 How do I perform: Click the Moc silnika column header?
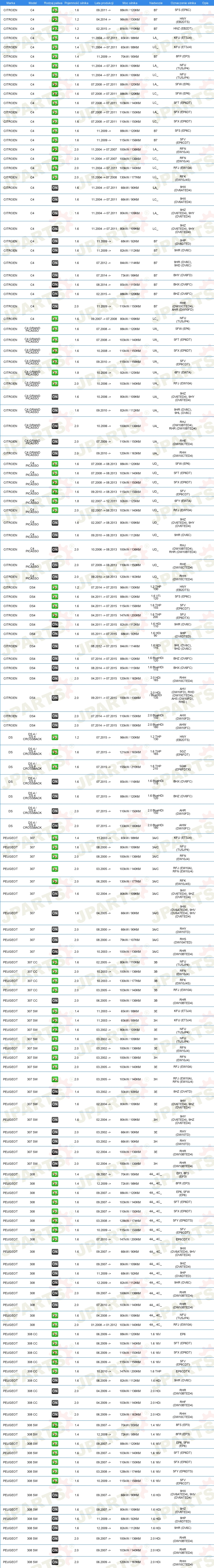pos(130,3)
